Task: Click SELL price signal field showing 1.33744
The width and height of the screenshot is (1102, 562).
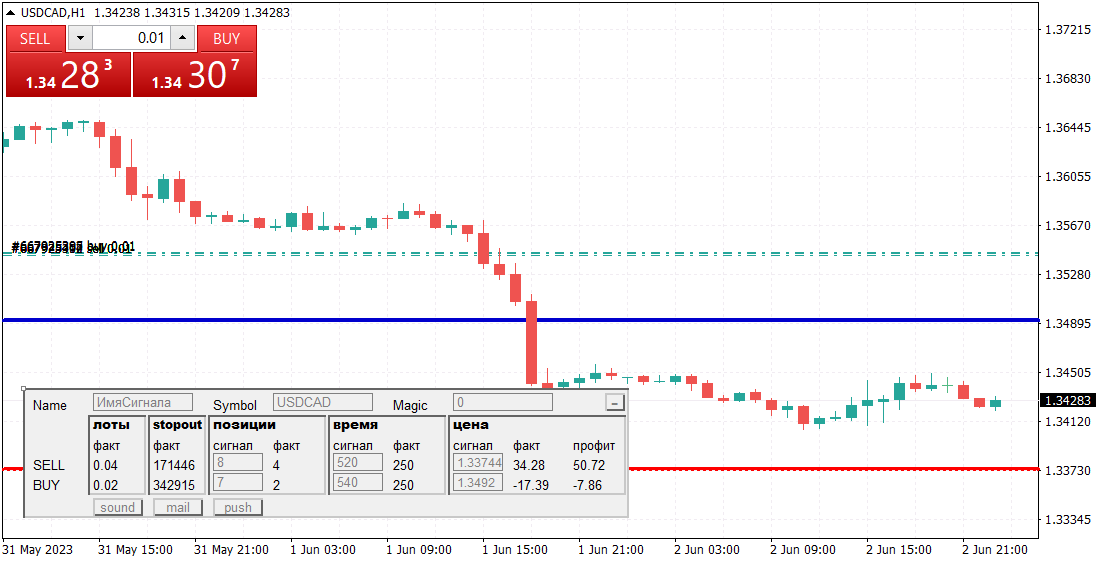Action: tap(478, 462)
